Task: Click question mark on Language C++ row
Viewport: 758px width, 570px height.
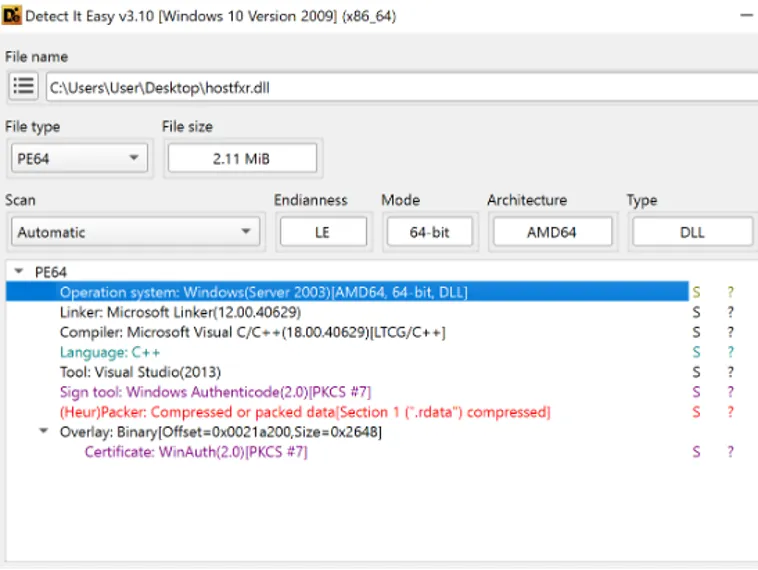Action: (x=731, y=352)
